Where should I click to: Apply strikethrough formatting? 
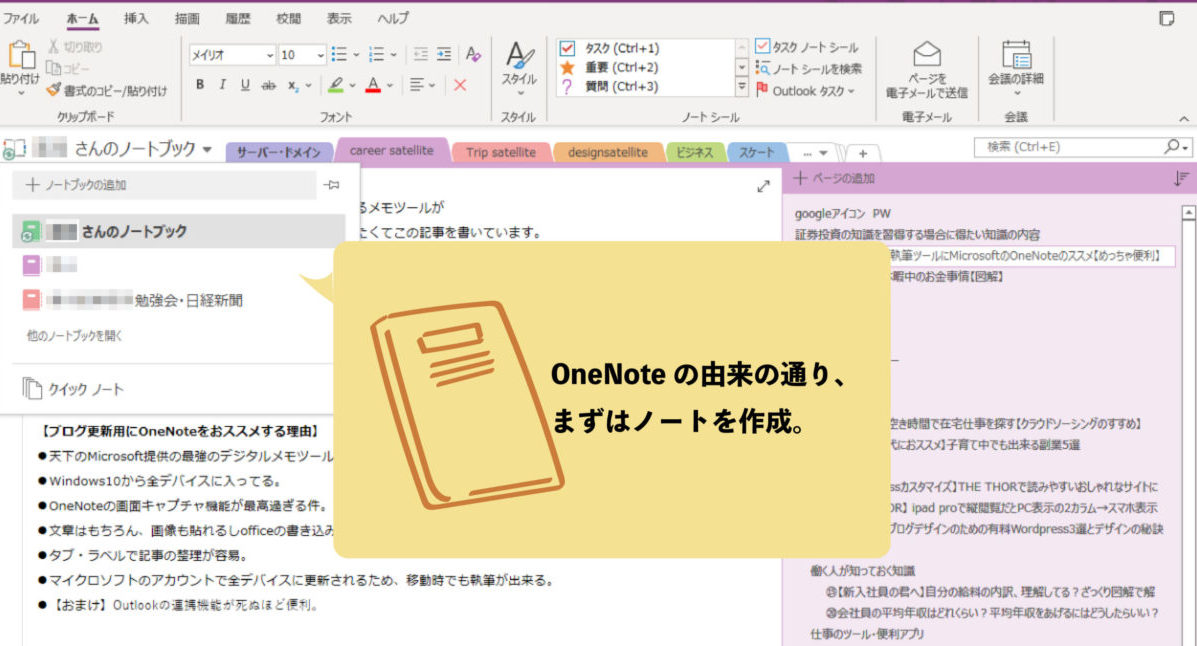268,86
